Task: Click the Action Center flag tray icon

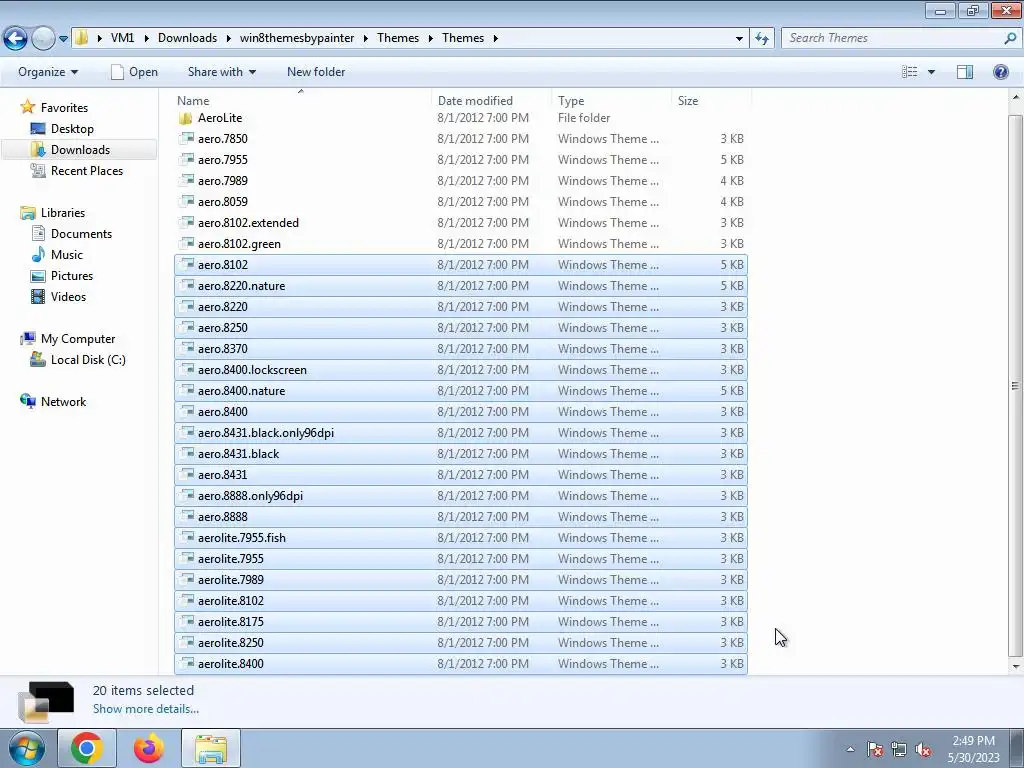Action: (875, 749)
